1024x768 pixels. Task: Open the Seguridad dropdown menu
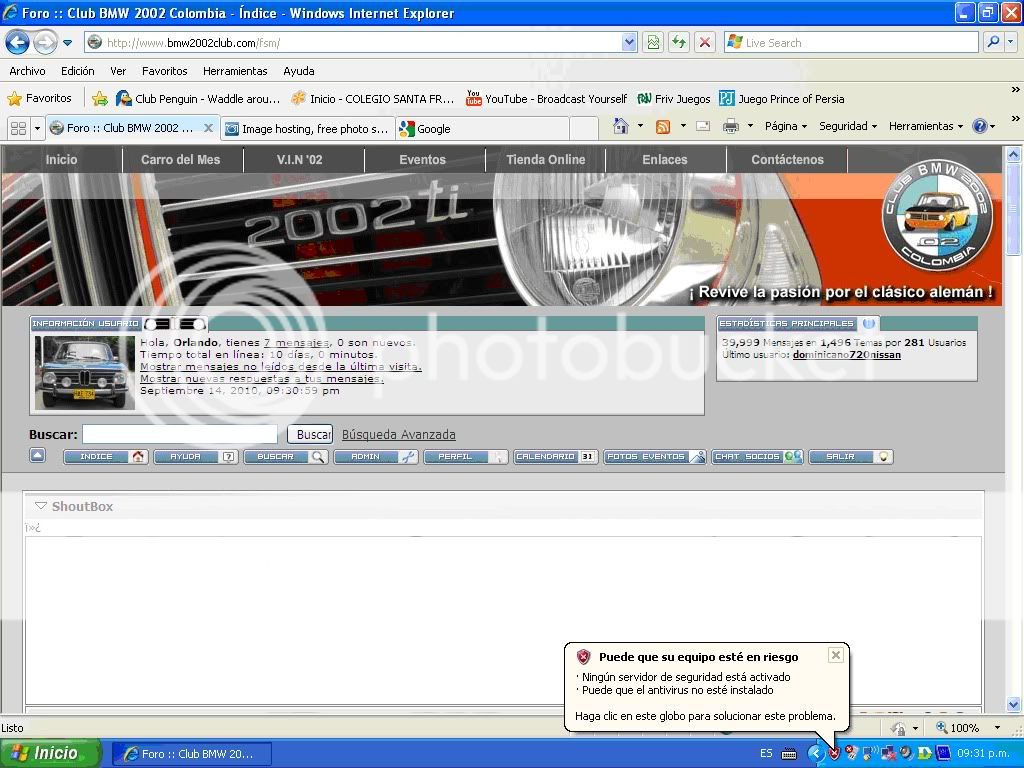pyautogui.click(x=848, y=126)
